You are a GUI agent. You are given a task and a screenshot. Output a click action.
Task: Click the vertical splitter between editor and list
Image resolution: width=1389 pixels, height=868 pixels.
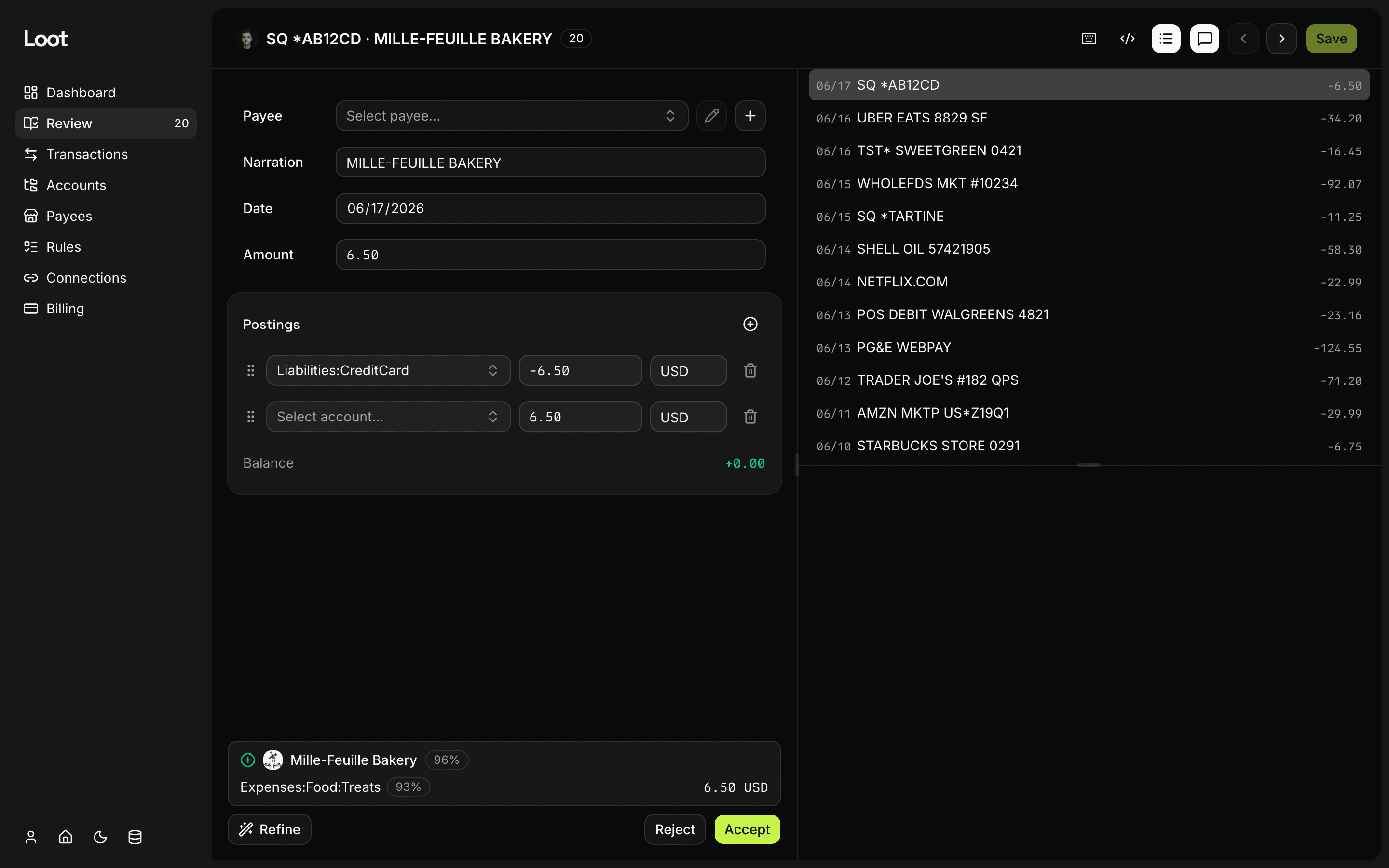pos(797,465)
